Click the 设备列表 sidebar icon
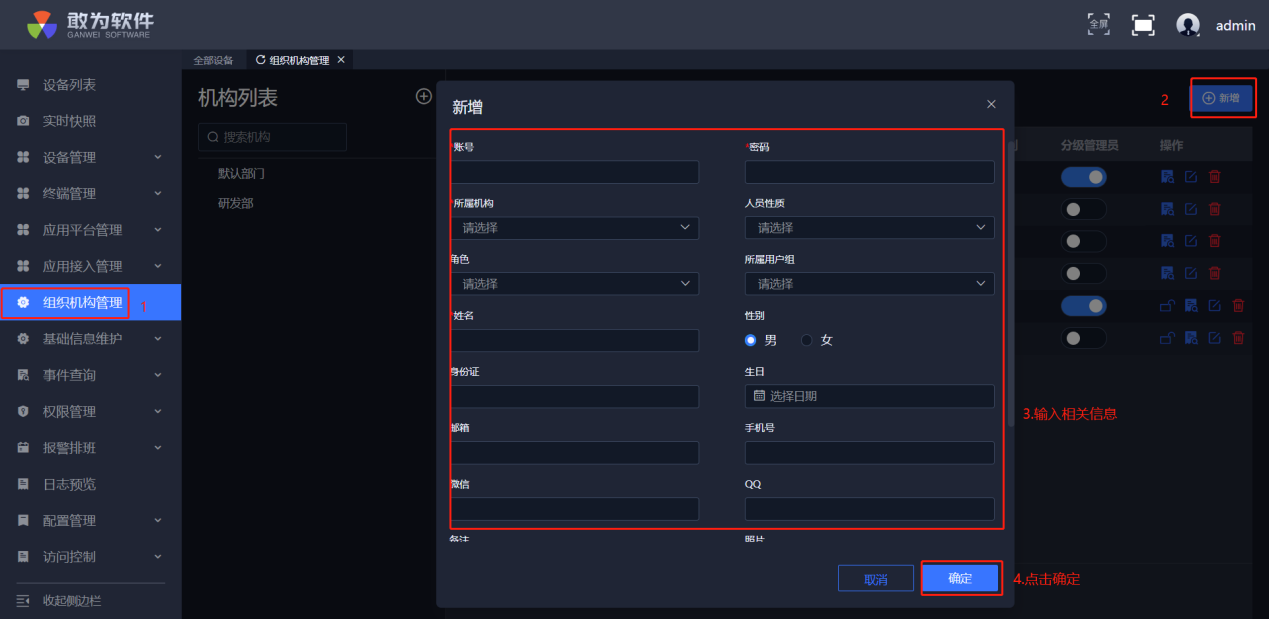The height and width of the screenshot is (619, 1269). [x=23, y=85]
